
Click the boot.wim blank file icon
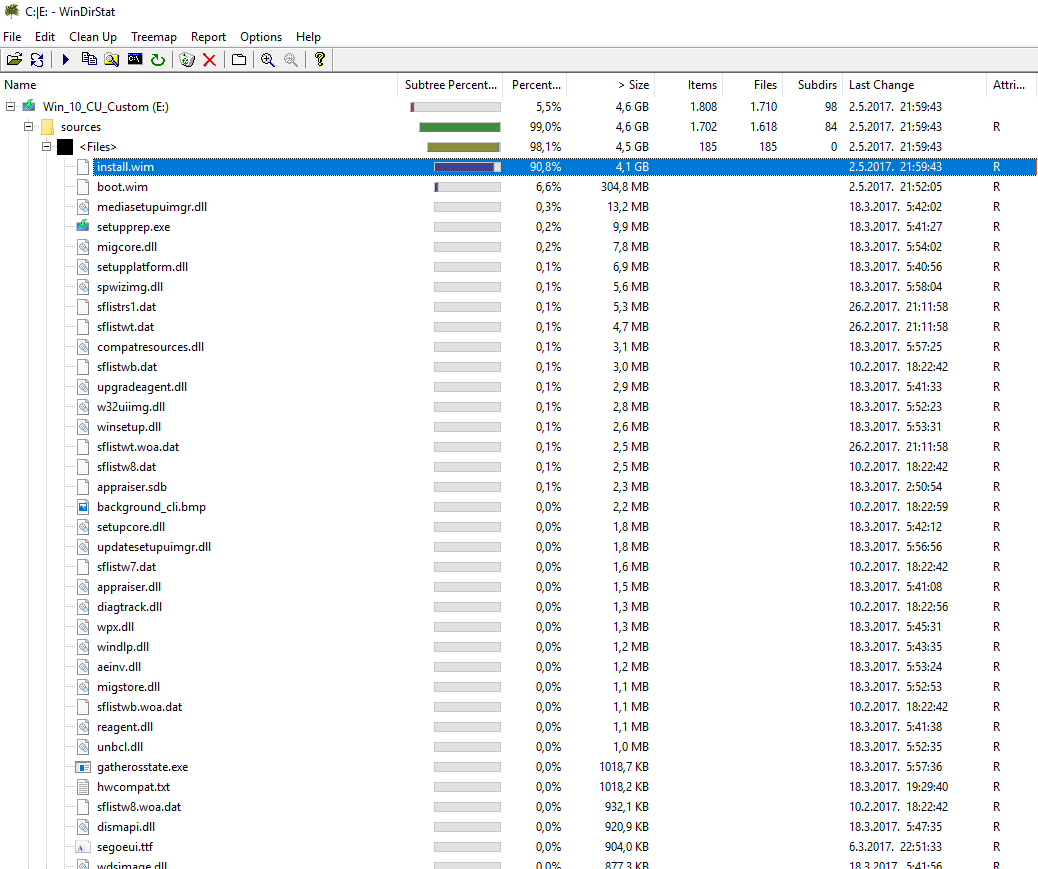pyautogui.click(x=83, y=187)
